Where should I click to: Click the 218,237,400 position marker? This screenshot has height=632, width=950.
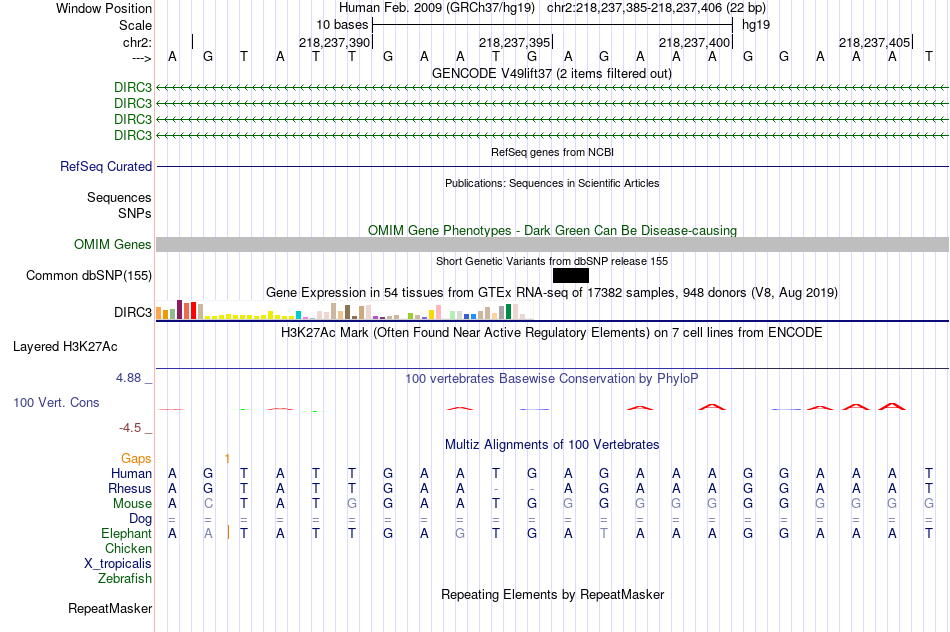[694, 42]
